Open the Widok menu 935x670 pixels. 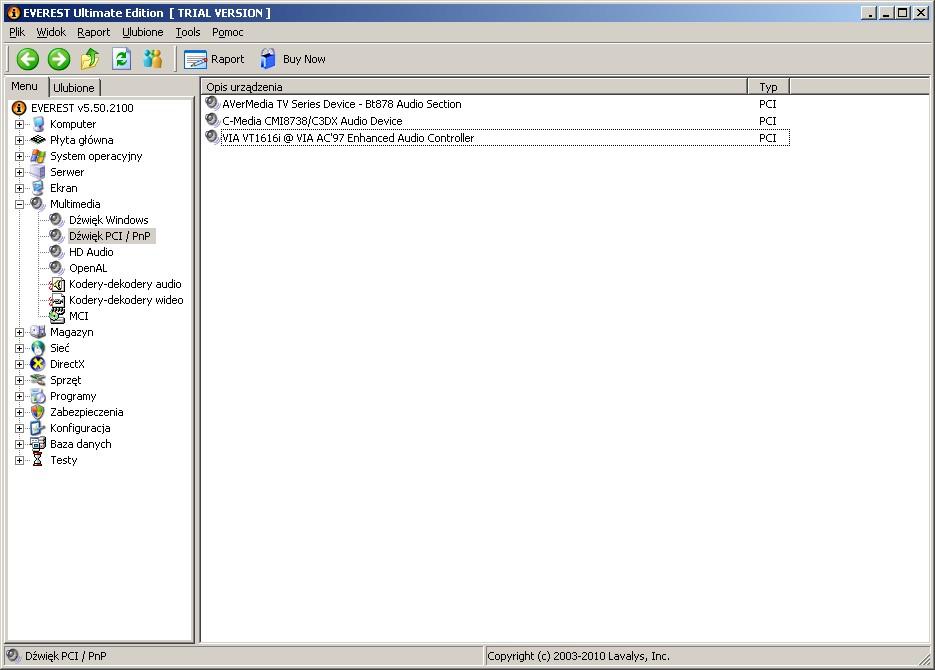[51, 32]
